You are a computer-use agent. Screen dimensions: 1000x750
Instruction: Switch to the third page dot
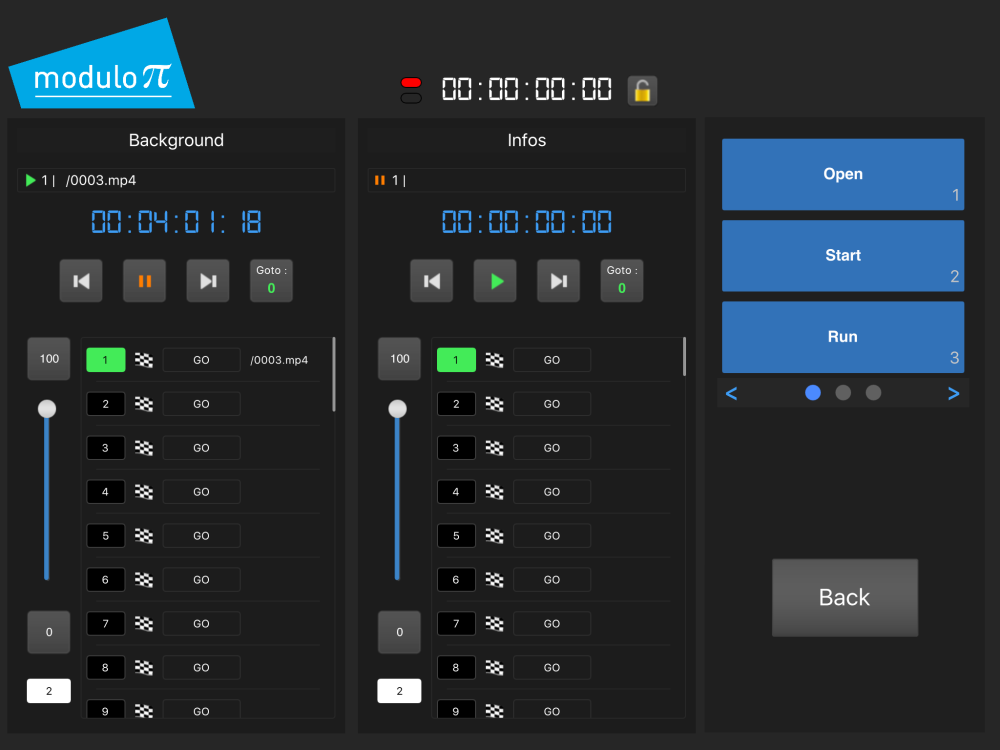(873, 393)
